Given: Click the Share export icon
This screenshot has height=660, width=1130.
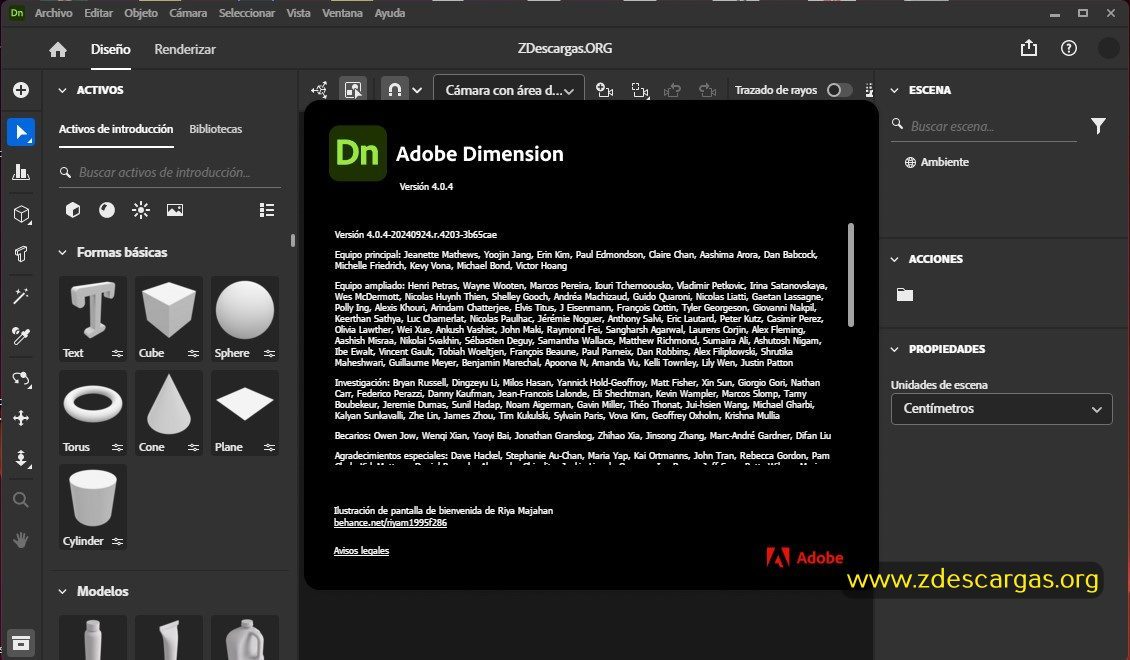Looking at the screenshot, I should coord(1029,48).
